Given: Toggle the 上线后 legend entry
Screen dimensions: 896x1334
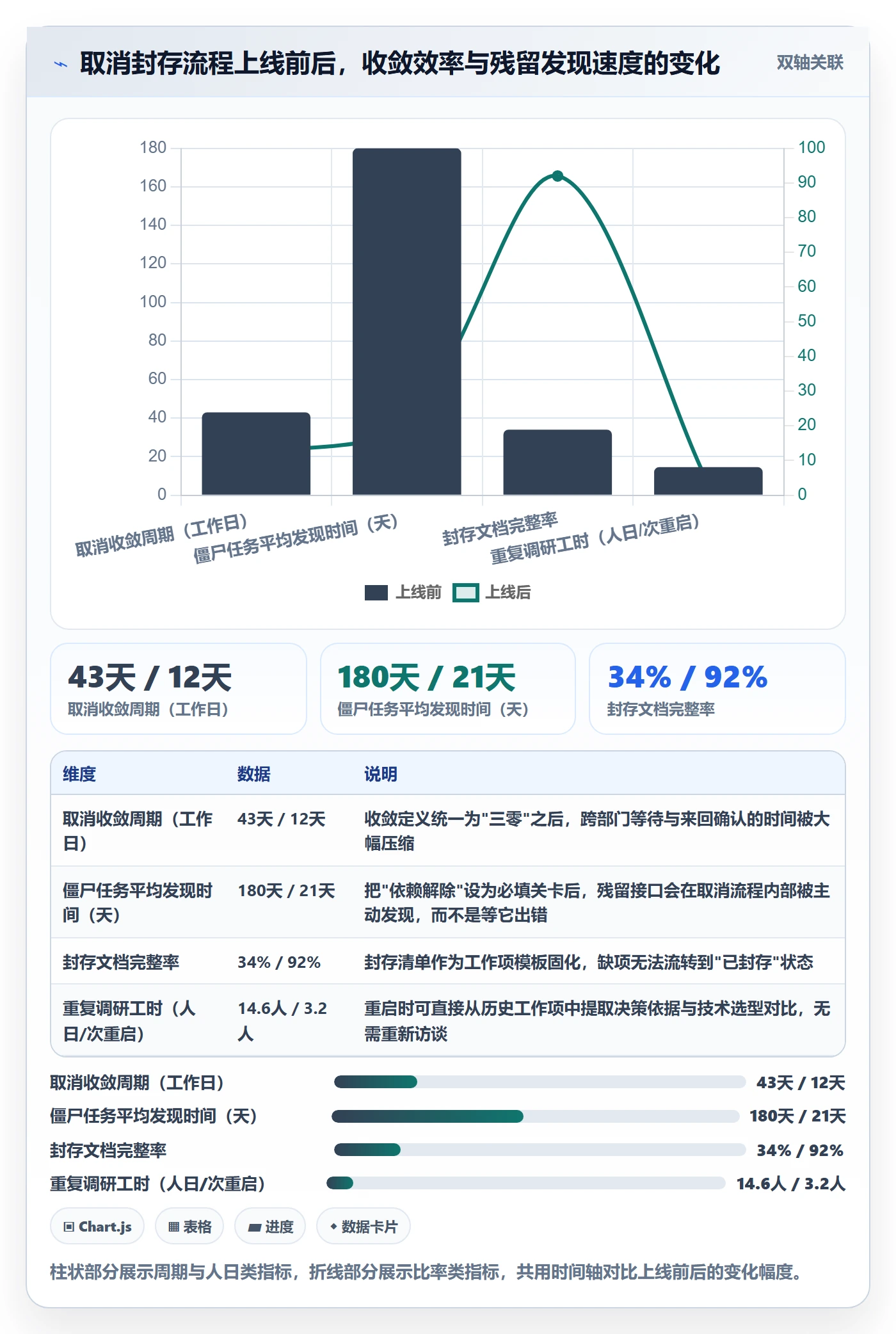Looking at the screenshot, I should (492, 593).
